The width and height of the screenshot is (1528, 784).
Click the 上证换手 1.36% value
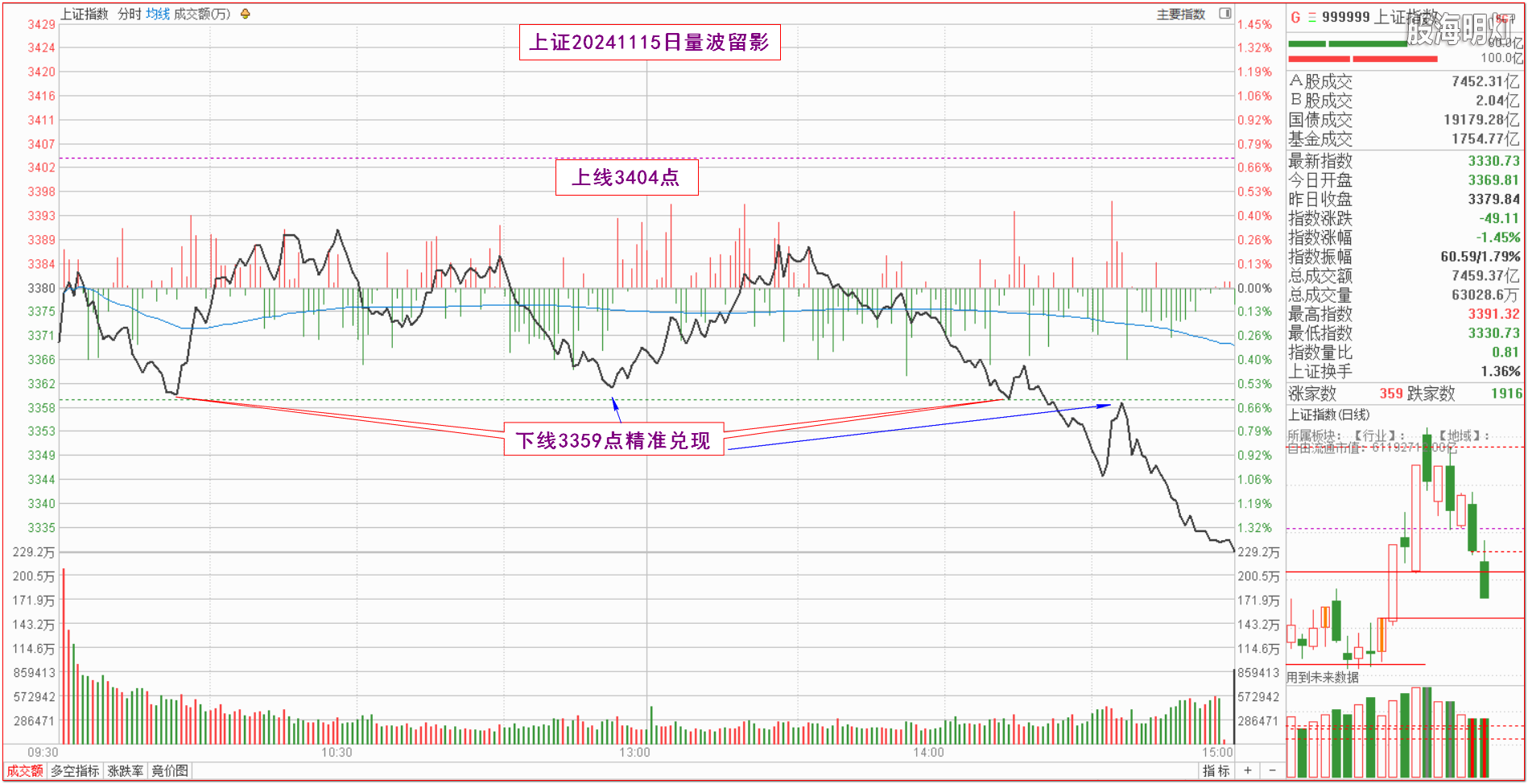(1501, 372)
